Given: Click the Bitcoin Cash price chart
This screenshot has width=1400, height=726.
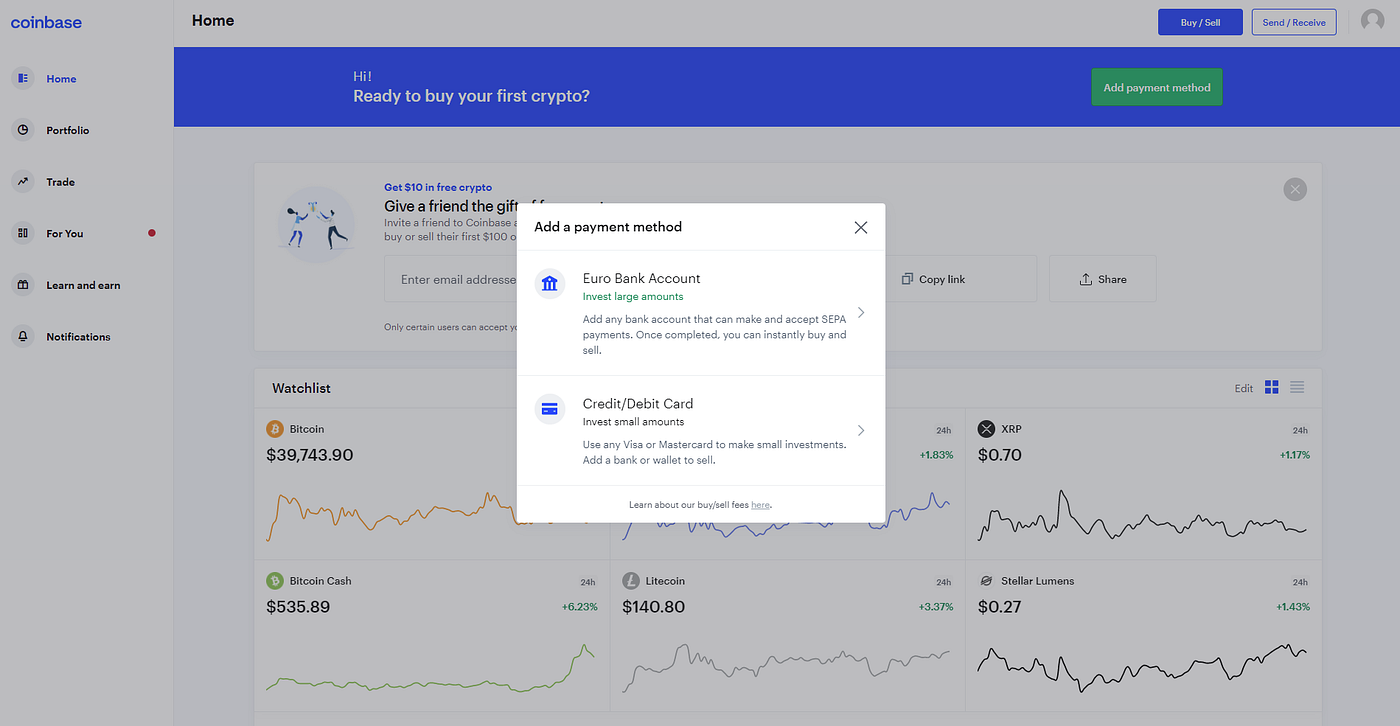Looking at the screenshot, I should (x=430, y=668).
